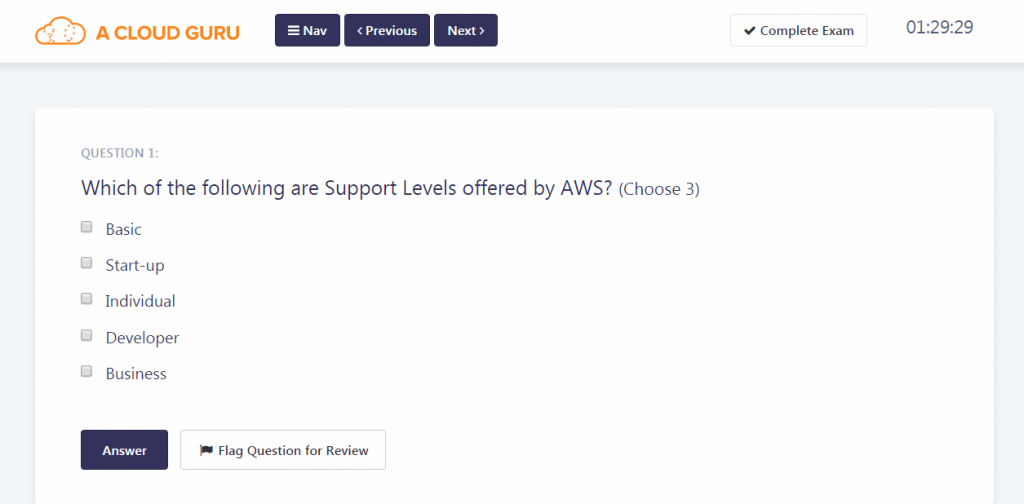Click the A CLOUD GURU brand text
Screen dimensions: 1024x504
point(168,33)
